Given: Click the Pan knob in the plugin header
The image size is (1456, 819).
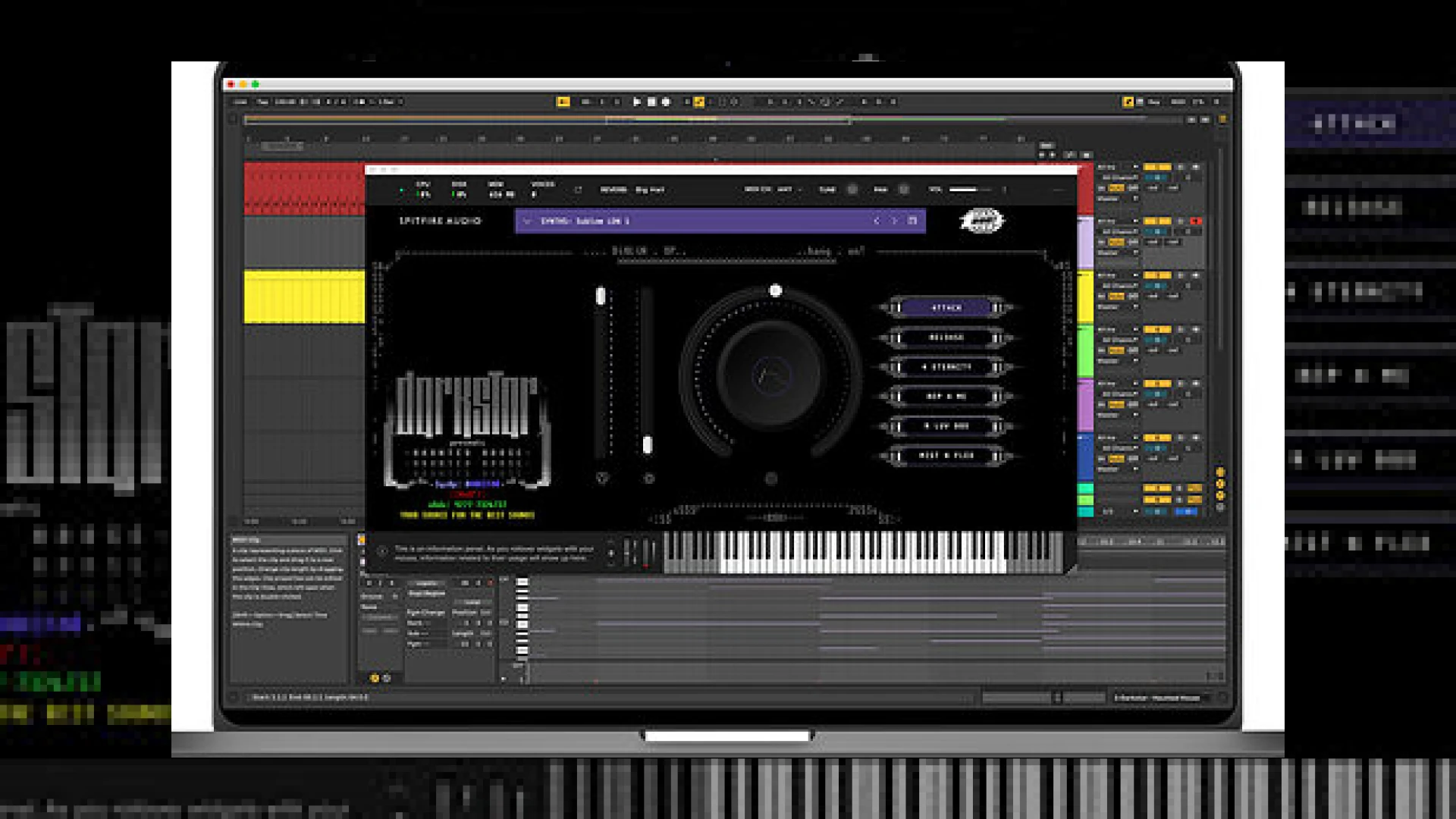Looking at the screenshot, I should [903, 190].
